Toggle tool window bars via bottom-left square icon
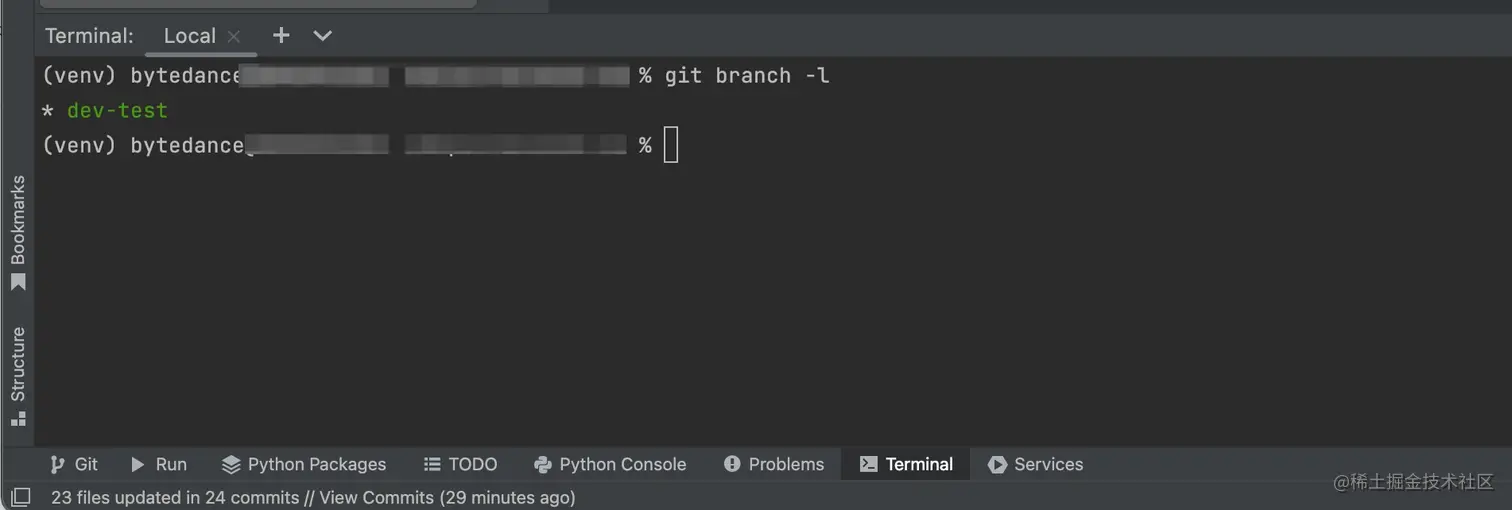 click(x=20, y=496)
